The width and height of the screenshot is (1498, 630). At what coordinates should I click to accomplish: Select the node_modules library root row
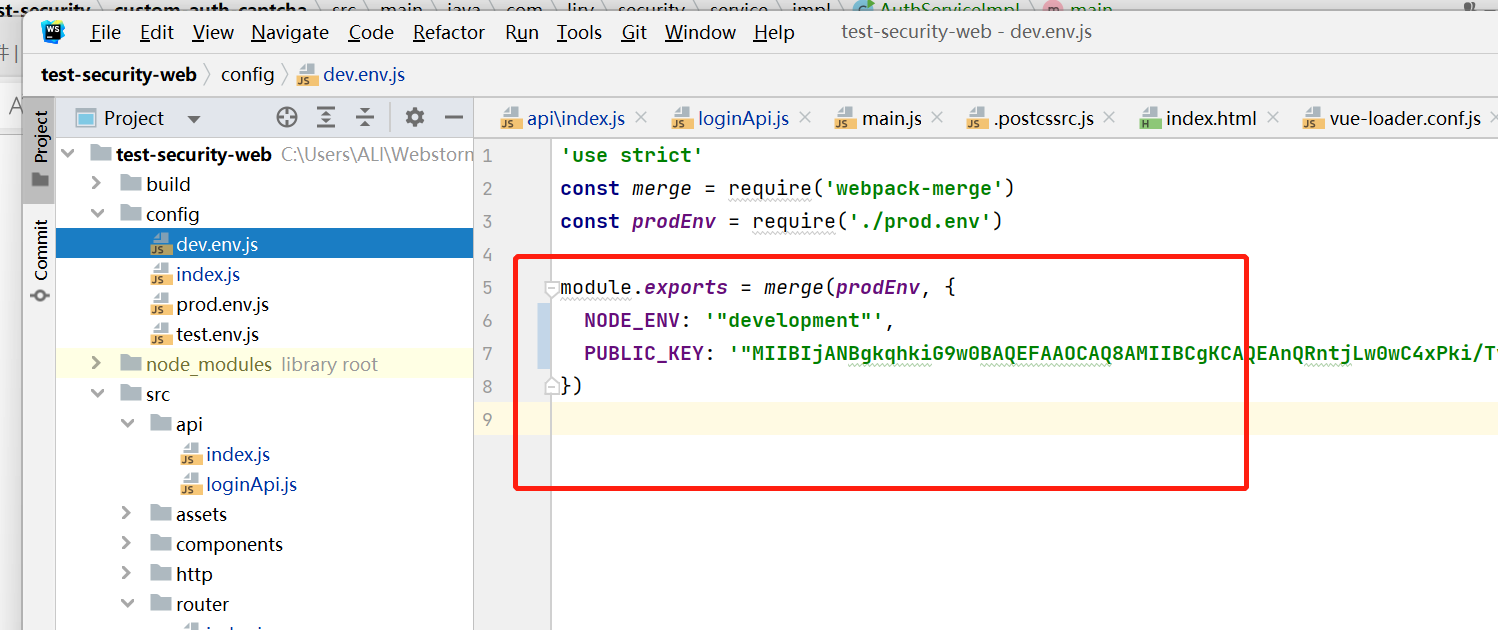point(264,364)
